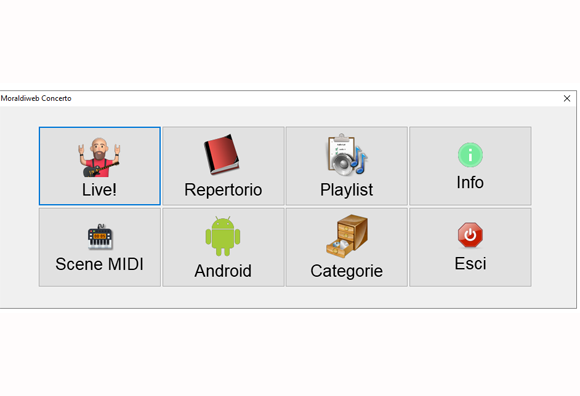Start the Live! mode via its label
580x396 pixels.
[99, 190]
